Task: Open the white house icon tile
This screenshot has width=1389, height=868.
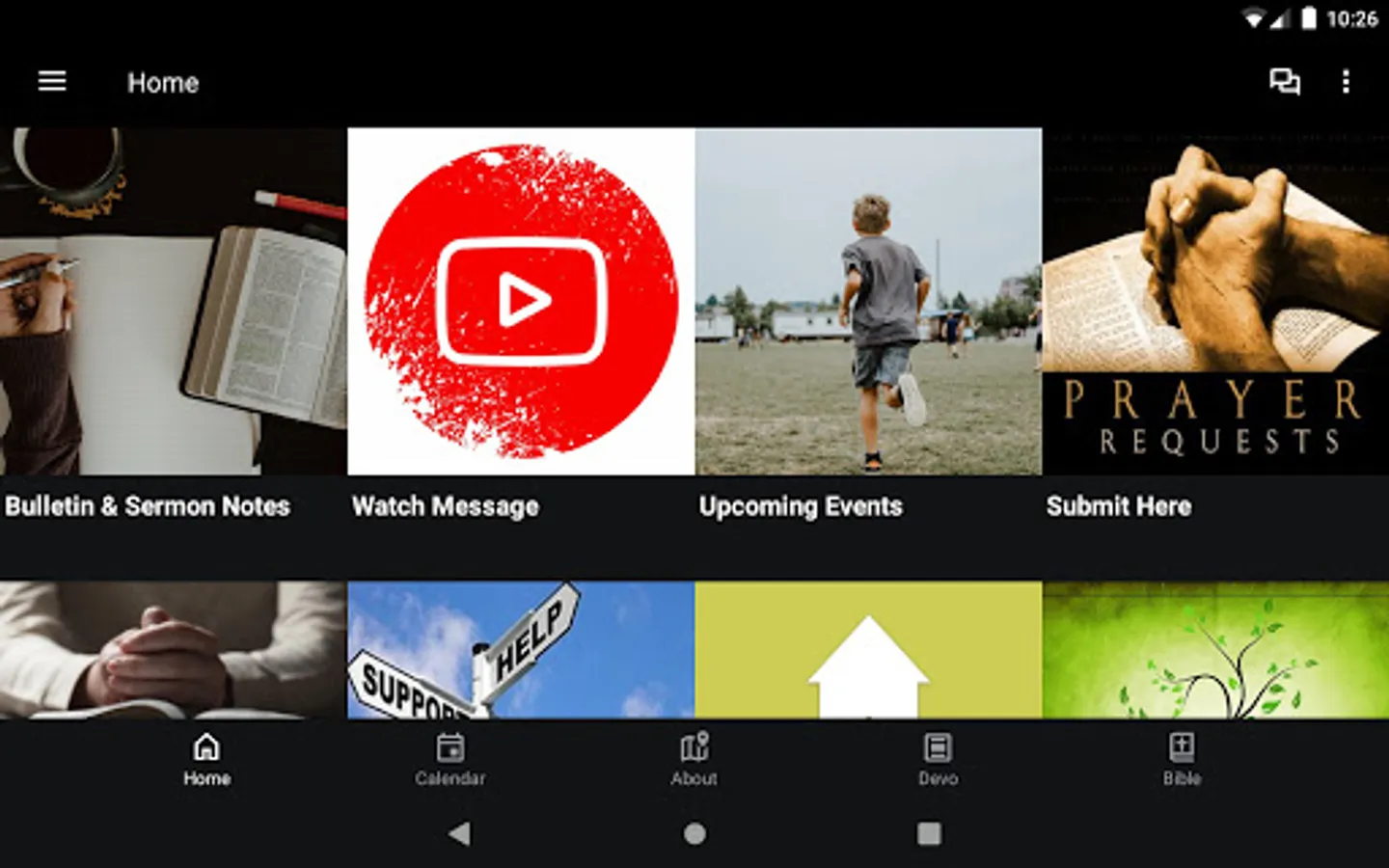Action: [868, 650]
